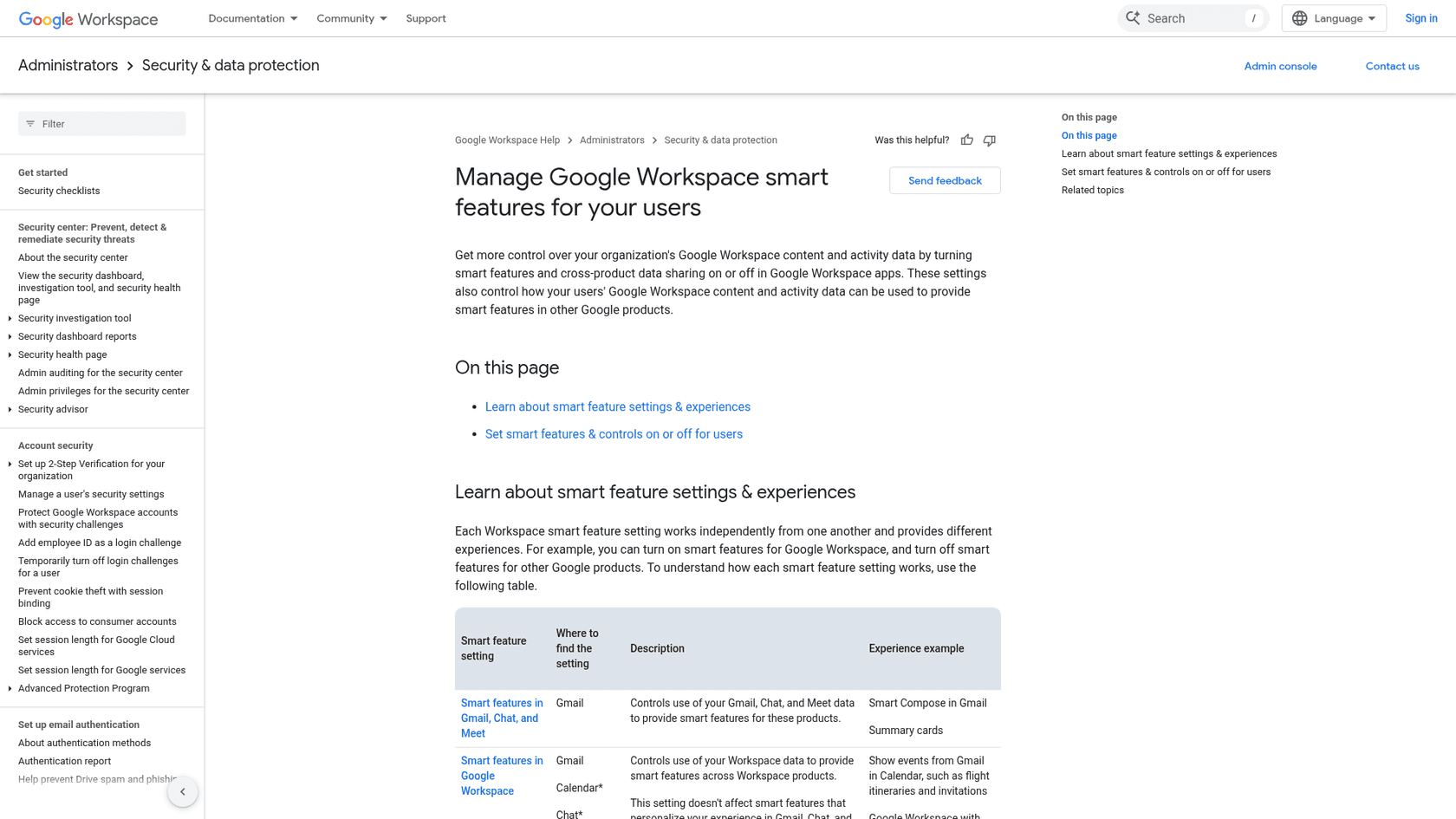
Task: Open About the security center sidebar item
Action: tap(73, 257)
